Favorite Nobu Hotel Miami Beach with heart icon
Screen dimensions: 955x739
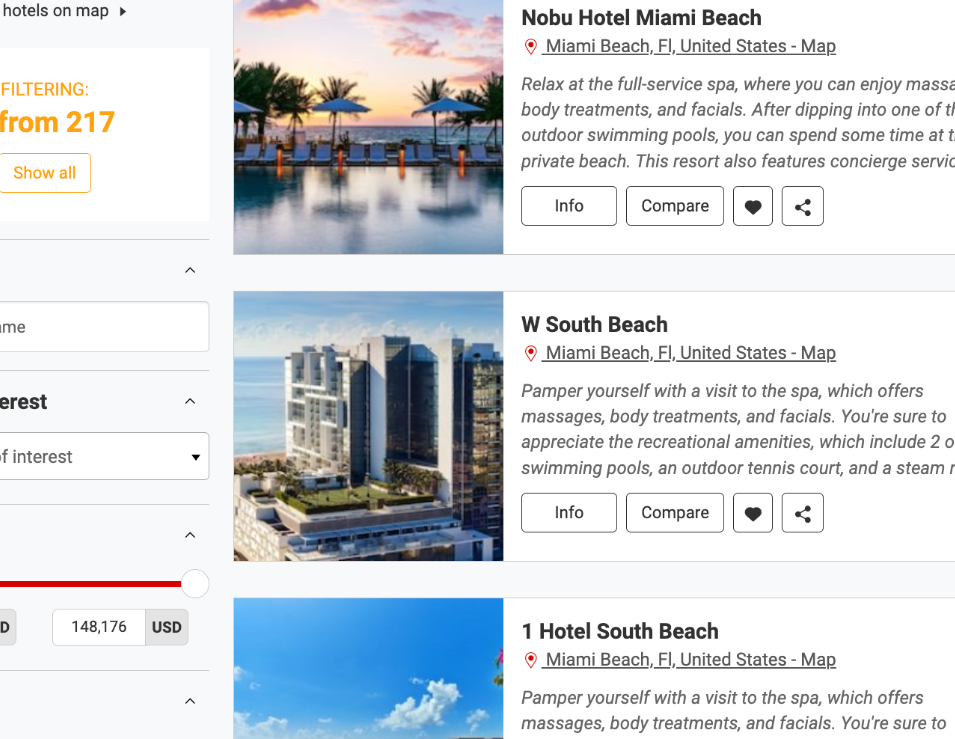tap(752, 207)
